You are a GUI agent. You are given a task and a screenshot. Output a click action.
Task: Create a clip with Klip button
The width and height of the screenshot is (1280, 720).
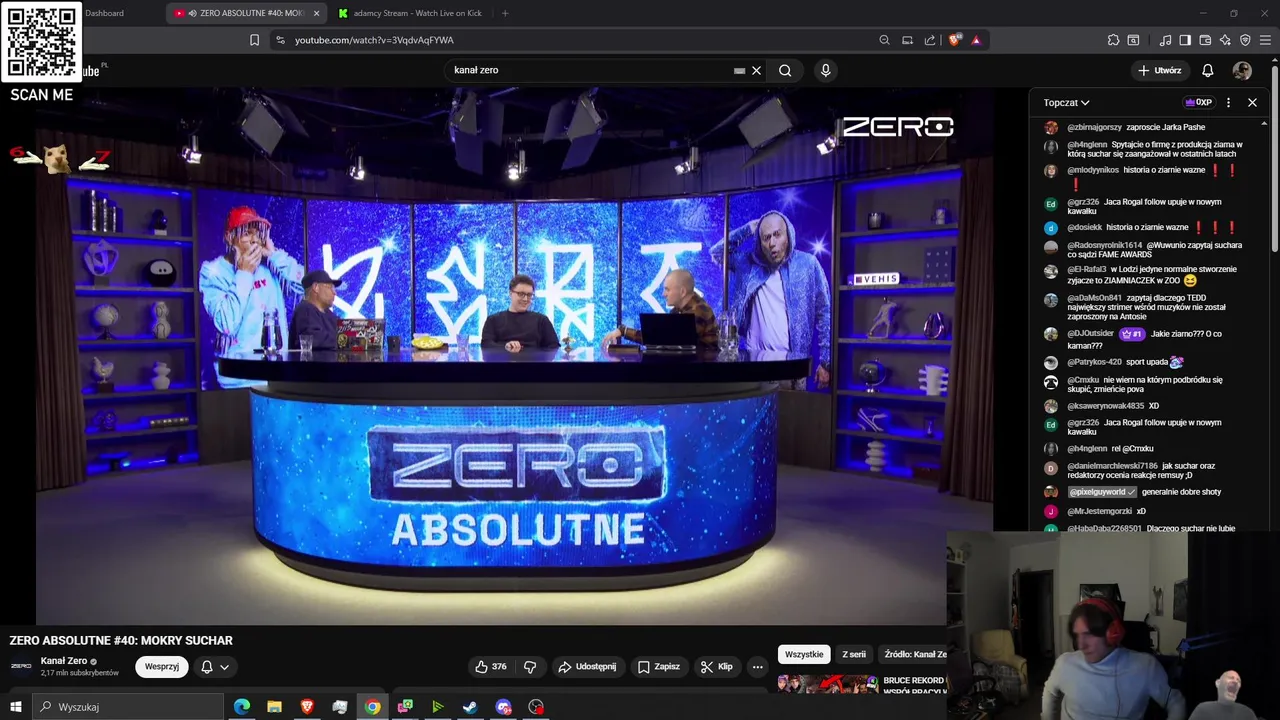(x=717, y=666)
